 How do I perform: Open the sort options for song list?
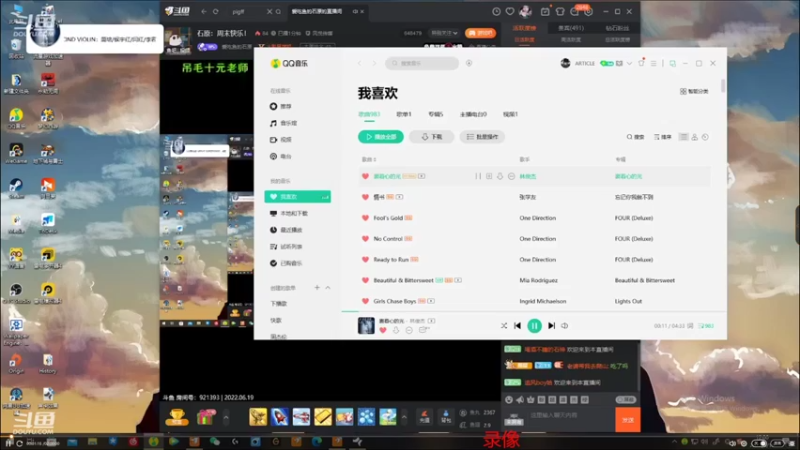663,137
